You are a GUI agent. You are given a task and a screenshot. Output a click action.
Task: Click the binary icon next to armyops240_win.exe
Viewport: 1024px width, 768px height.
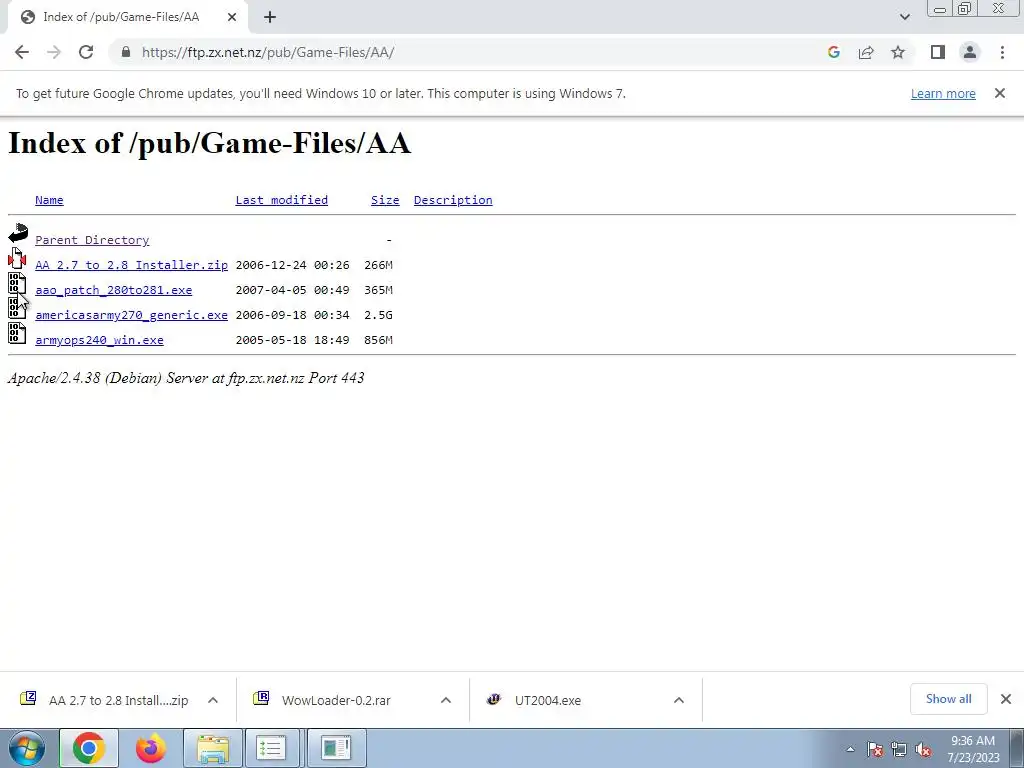pos(17,333)
